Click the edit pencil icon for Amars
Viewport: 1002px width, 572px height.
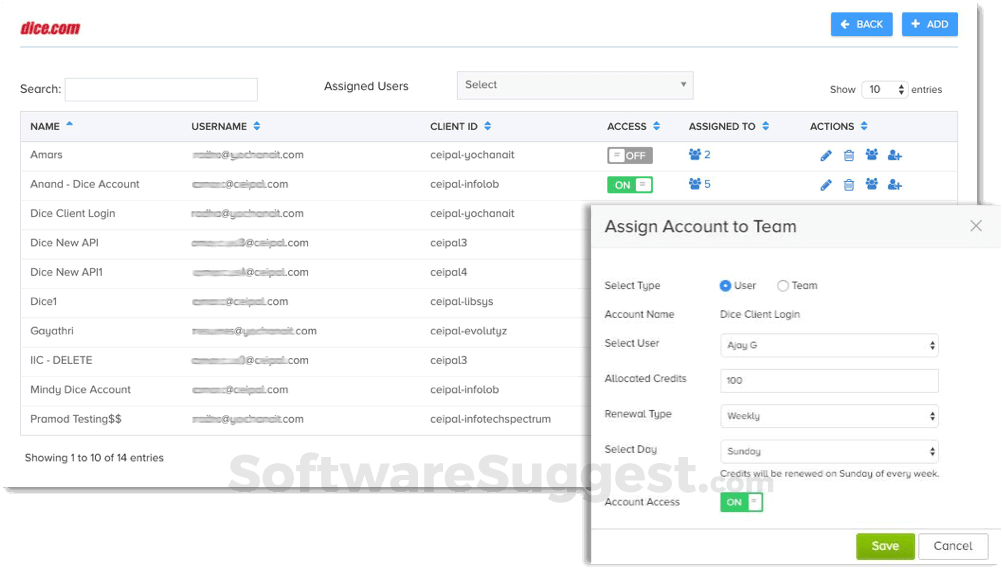tap(826, 156)
